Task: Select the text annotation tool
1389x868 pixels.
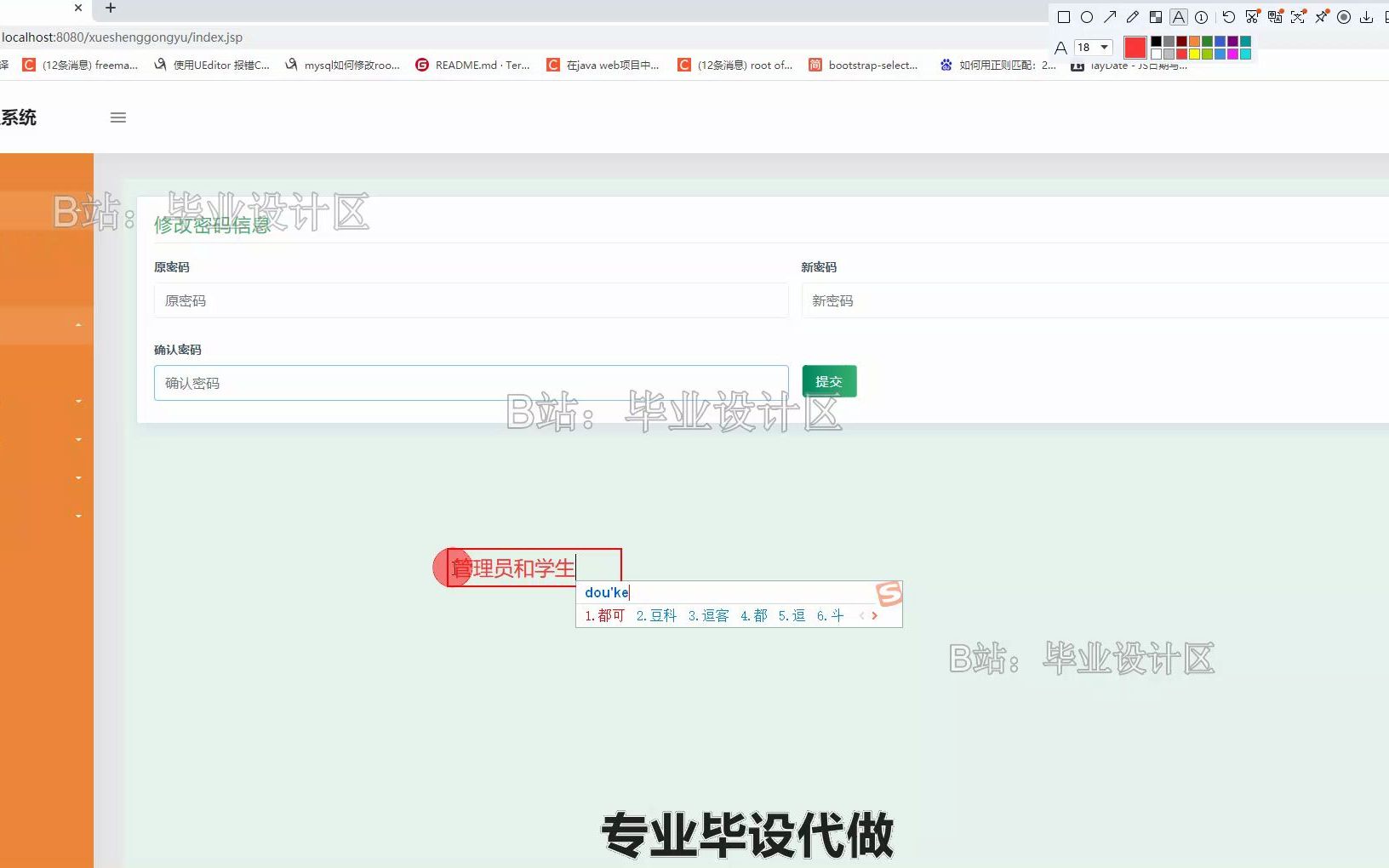Action: [x=1179, y=17]
